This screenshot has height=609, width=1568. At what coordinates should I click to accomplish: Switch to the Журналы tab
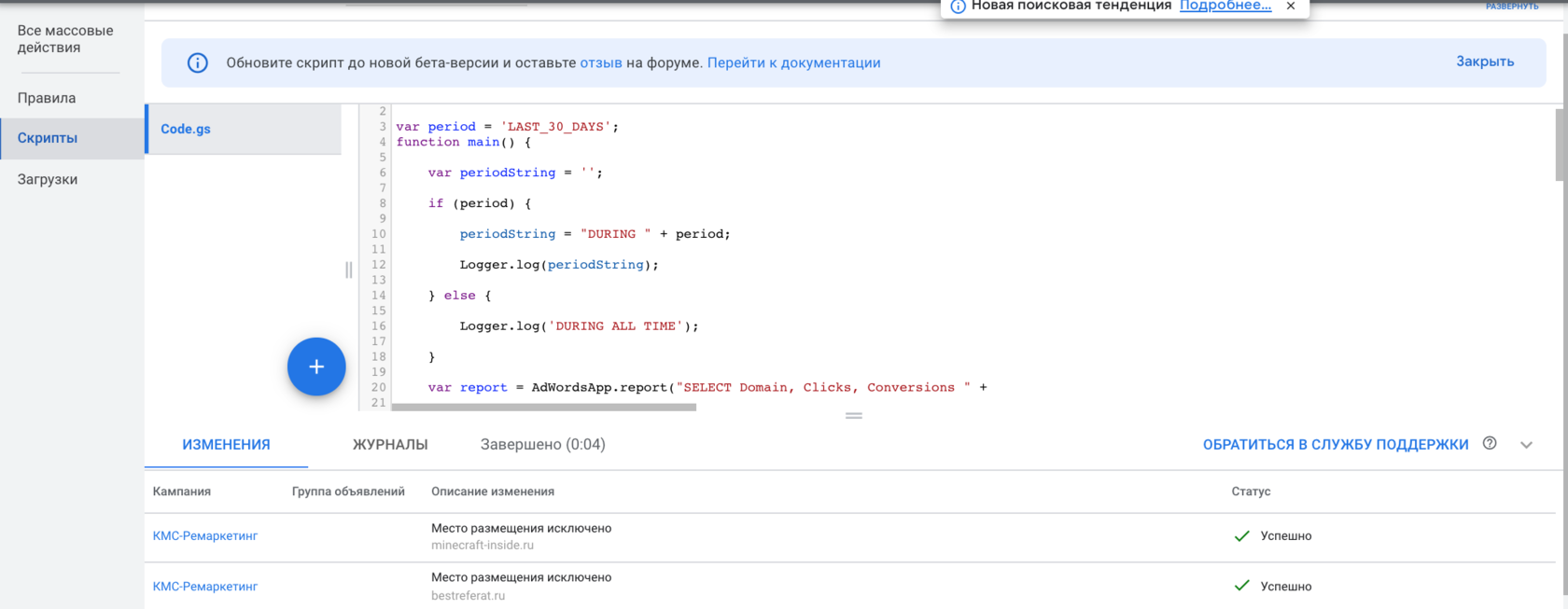(x=390, y=445)
